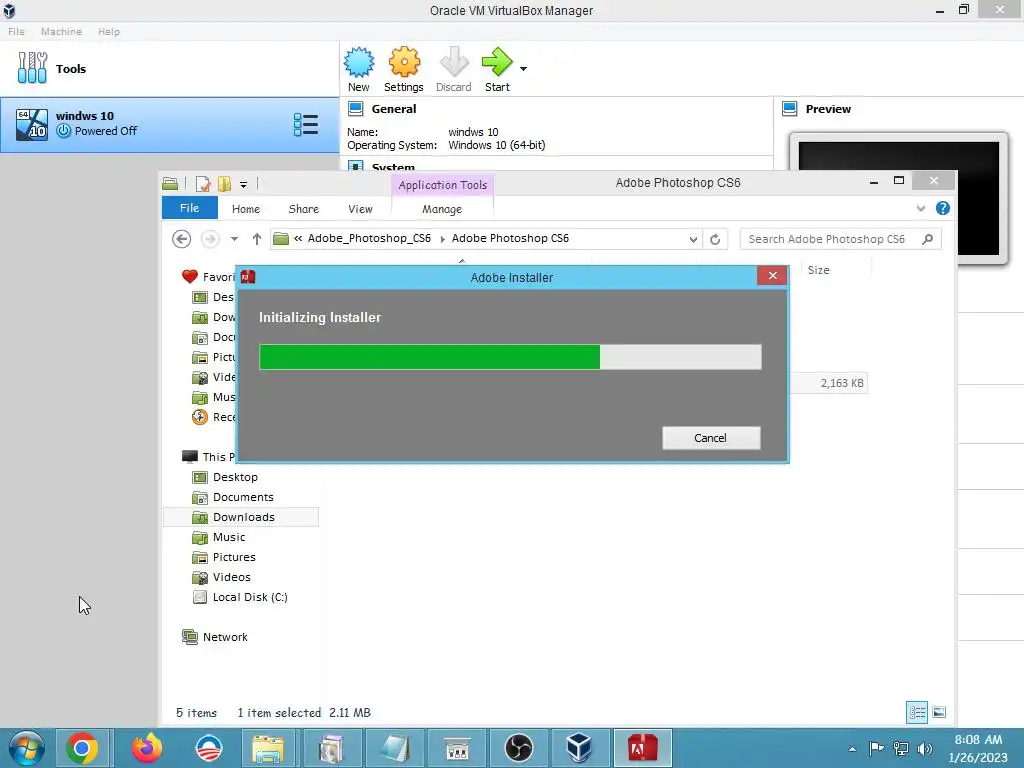Screen dimensions: 1024x768
Task: Switch Explorer to large icons view
Action: [x=939, y=712]
